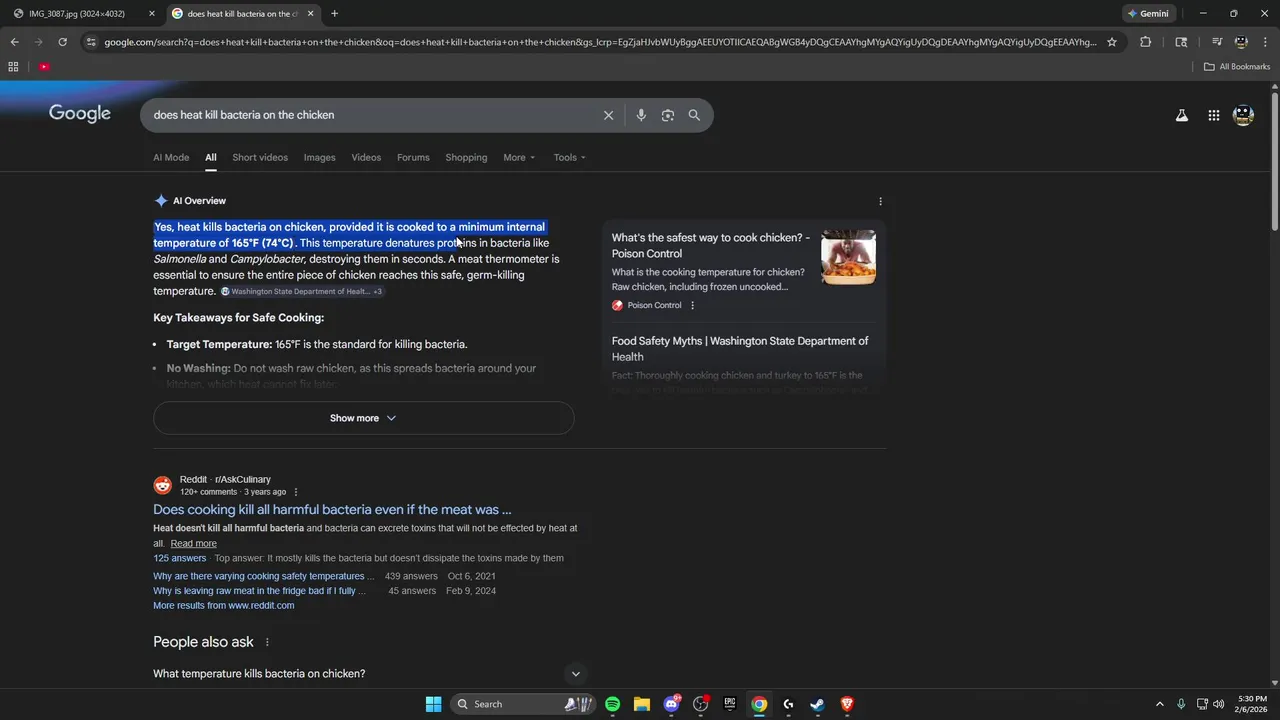This screenshot has width=1280, height=720.
Task: Open Chrome's three-dot menu
Action: pyautogui.click(x=1265, y=42)
